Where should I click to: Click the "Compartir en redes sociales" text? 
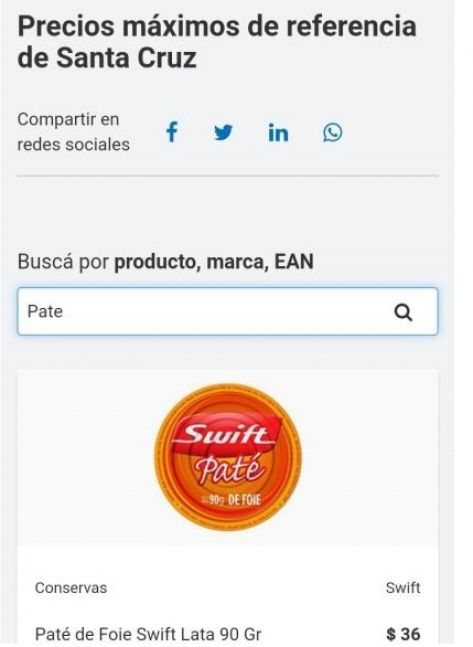(73, 132)
